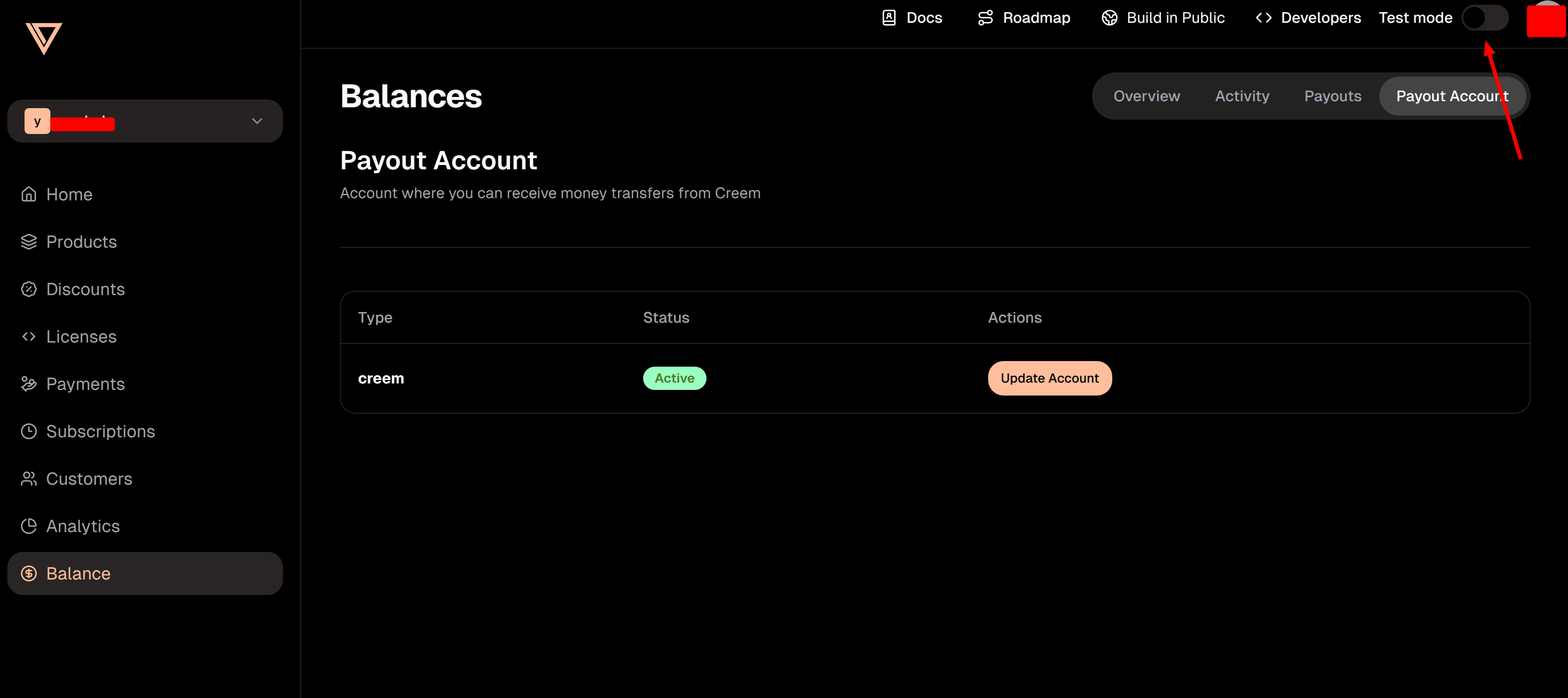
Task: Click the Subscriptions clock icon
Action: pyautogui.click(x=28, y=431)
